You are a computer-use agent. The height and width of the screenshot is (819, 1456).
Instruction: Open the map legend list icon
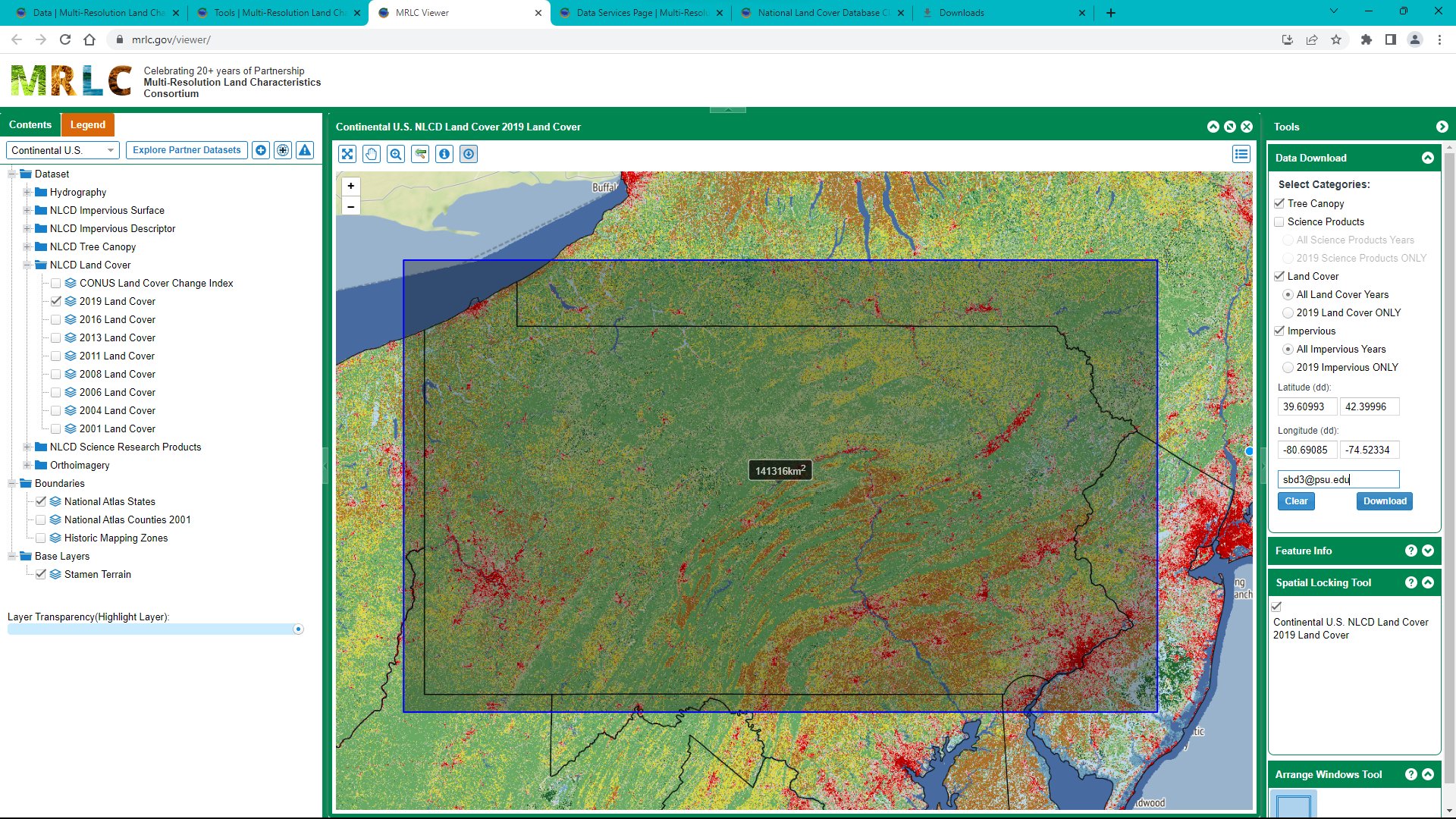tap(1241, 154)
